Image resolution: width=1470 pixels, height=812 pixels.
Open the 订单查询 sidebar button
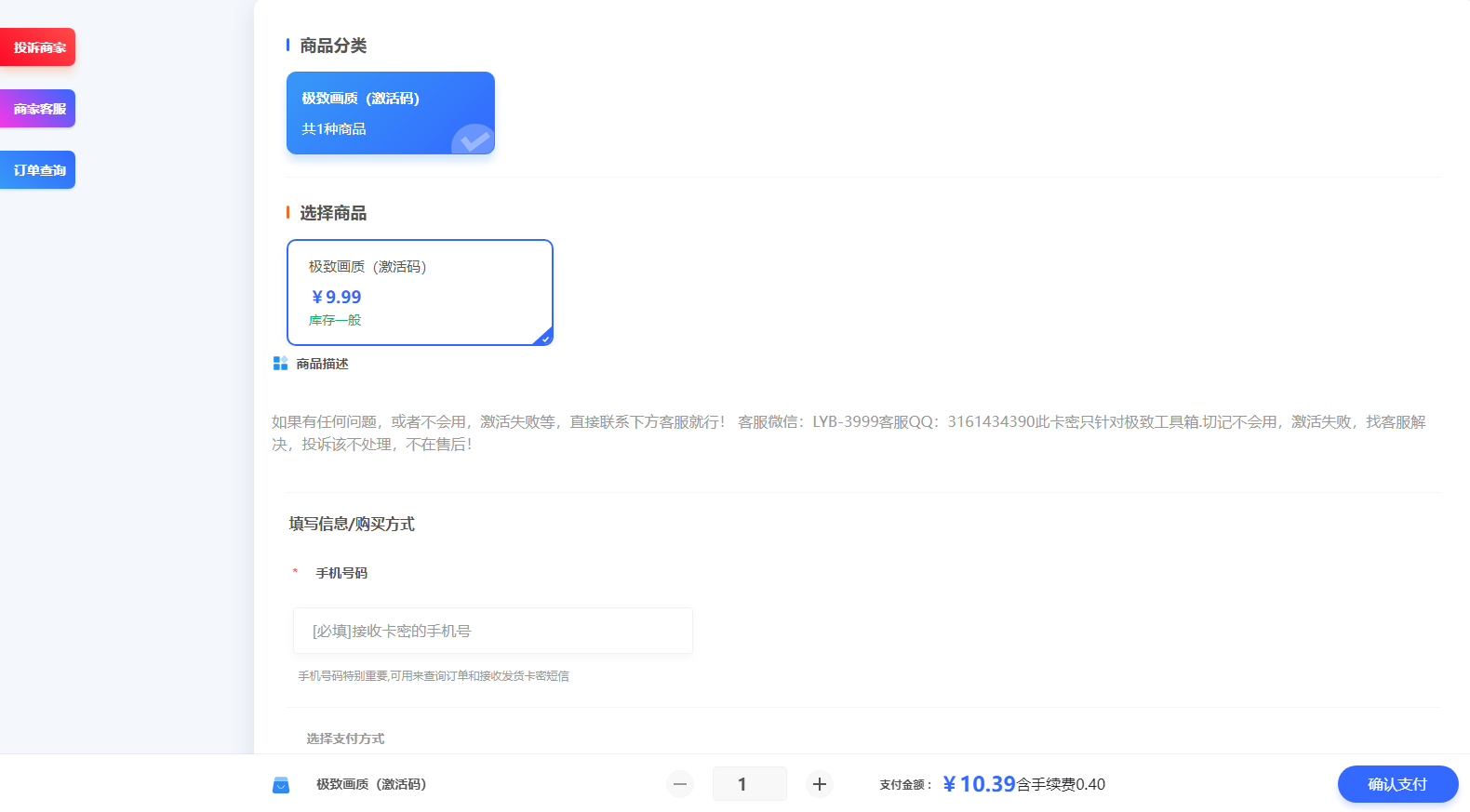click(x=37, y=170)
